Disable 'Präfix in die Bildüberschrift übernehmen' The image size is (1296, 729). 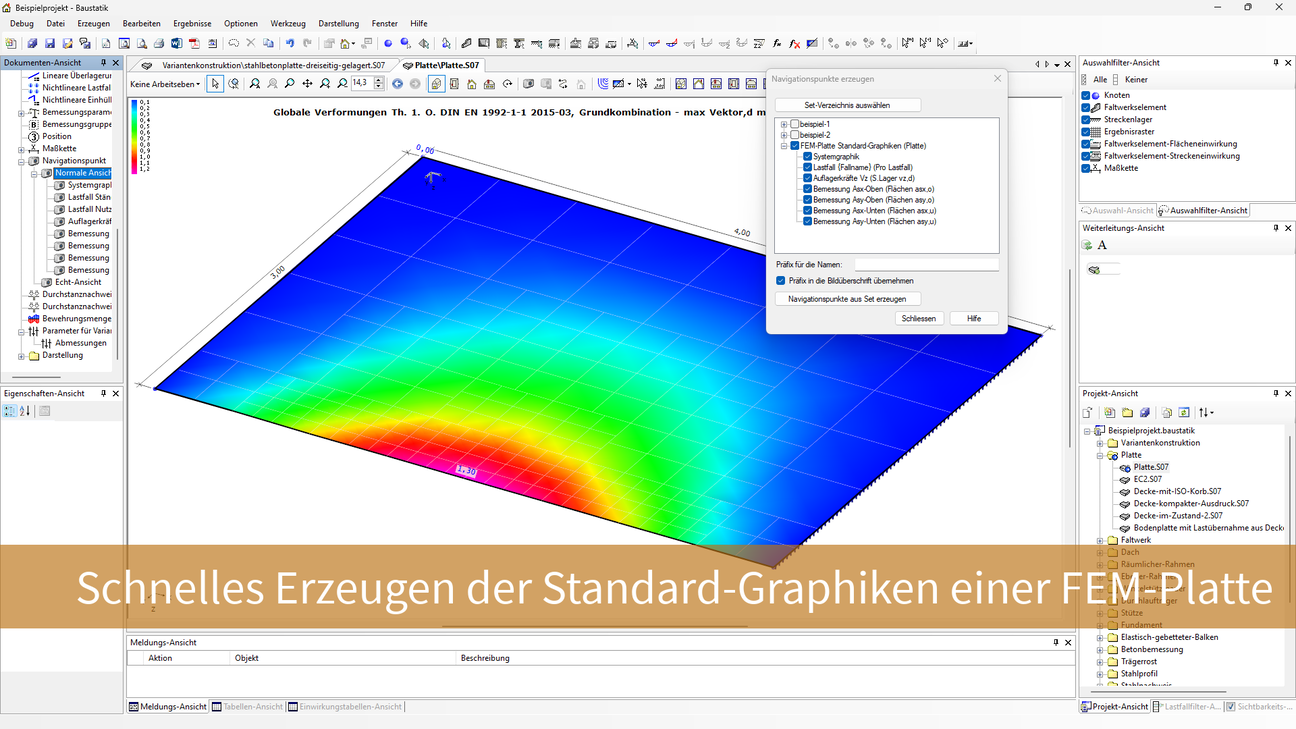(x=781, y=281)
